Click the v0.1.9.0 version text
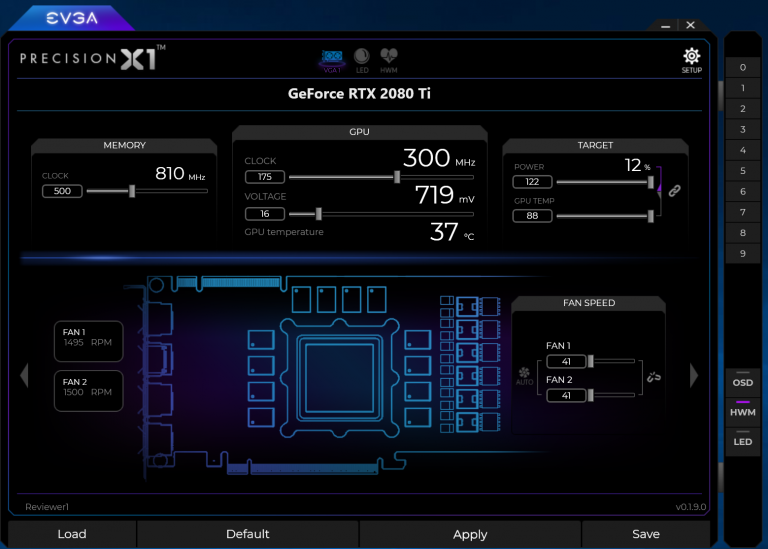The image size is (768, 549). click(x=691, y=507)
